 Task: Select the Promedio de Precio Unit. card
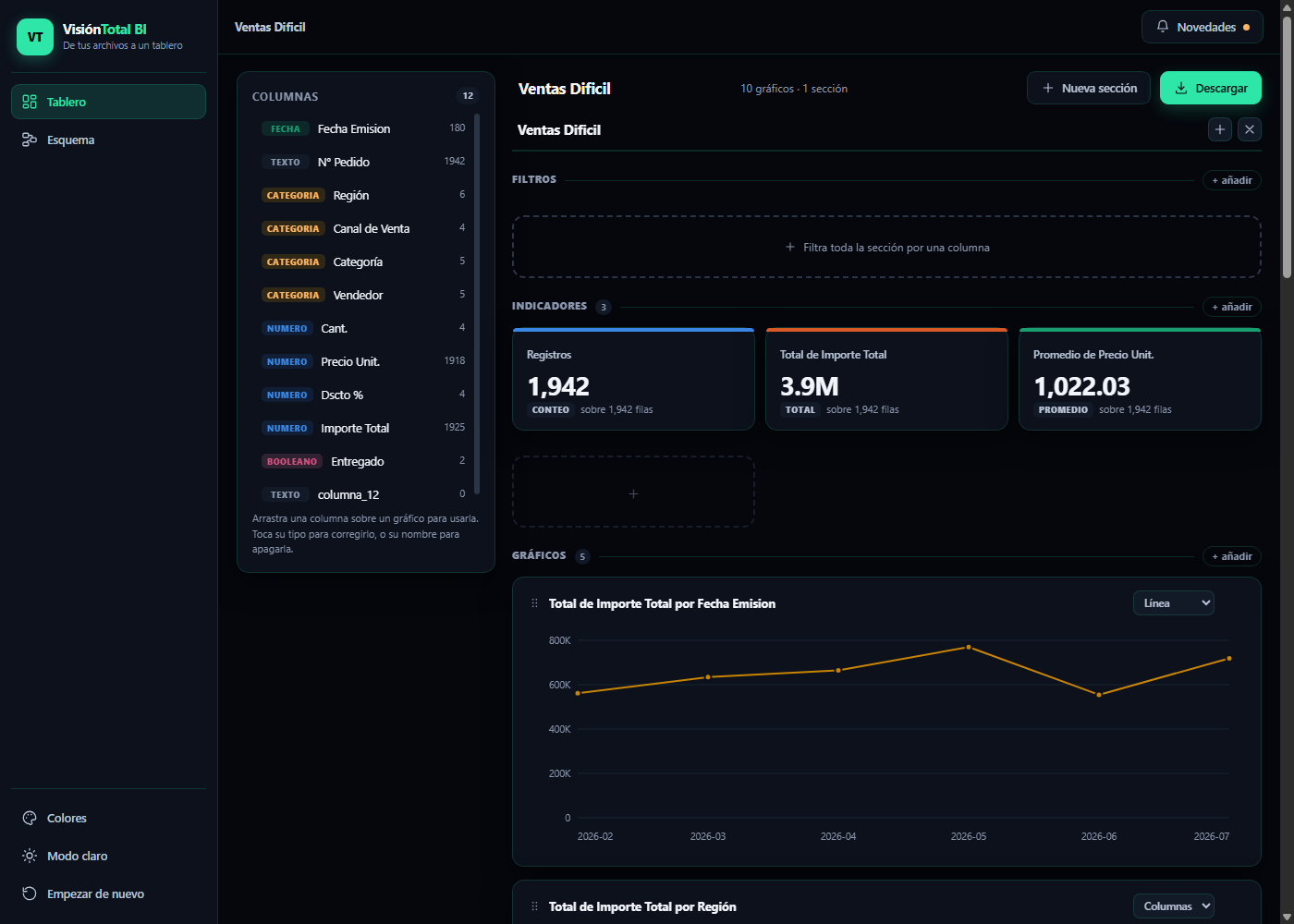(1140, 379)
